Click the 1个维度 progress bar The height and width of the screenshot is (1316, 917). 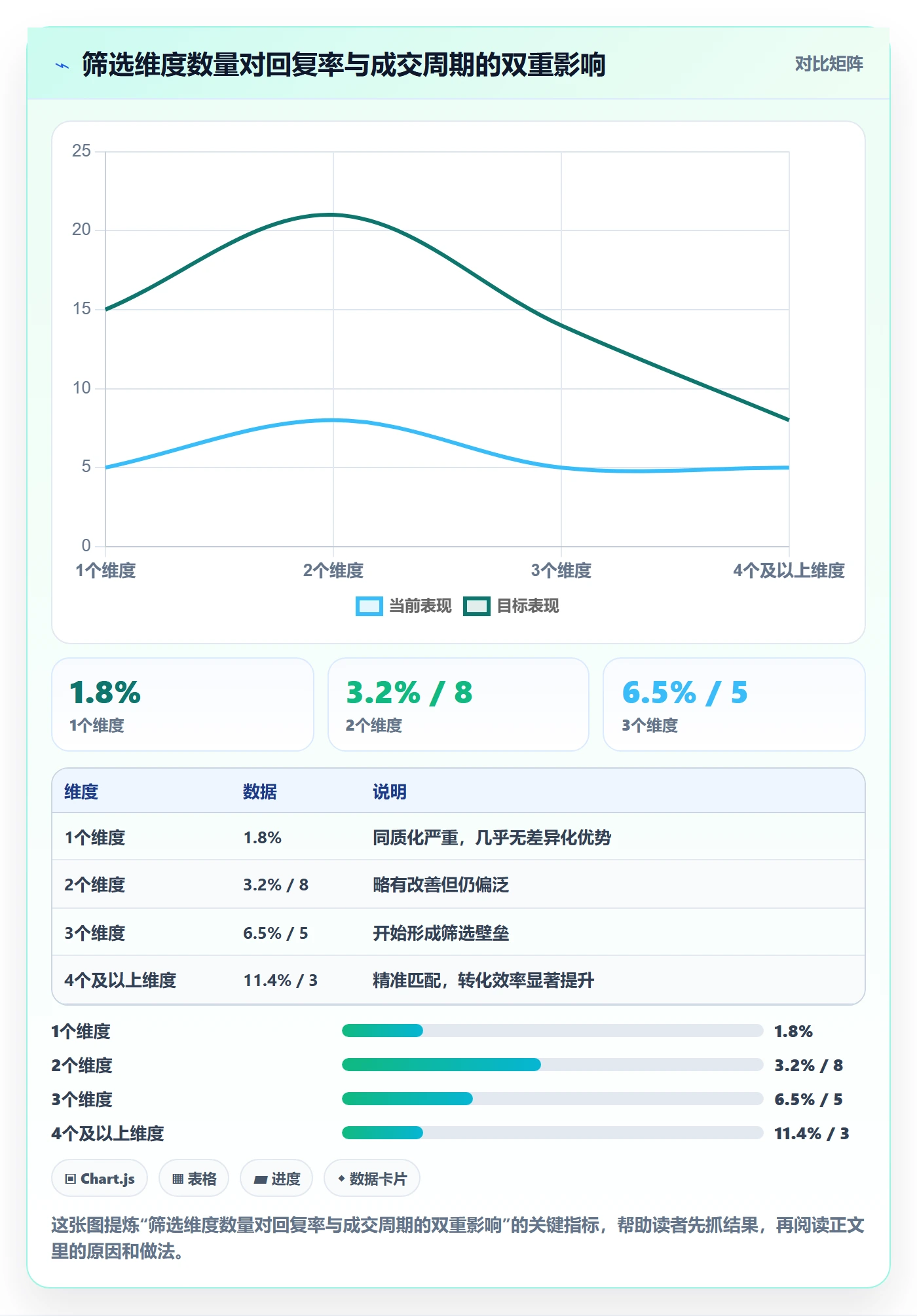(552, 1031)
